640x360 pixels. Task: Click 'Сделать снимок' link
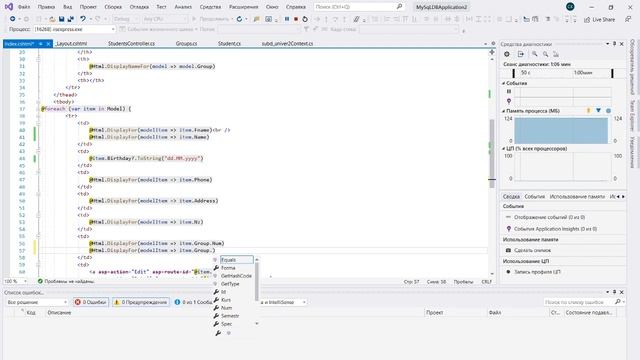point(532,250)
